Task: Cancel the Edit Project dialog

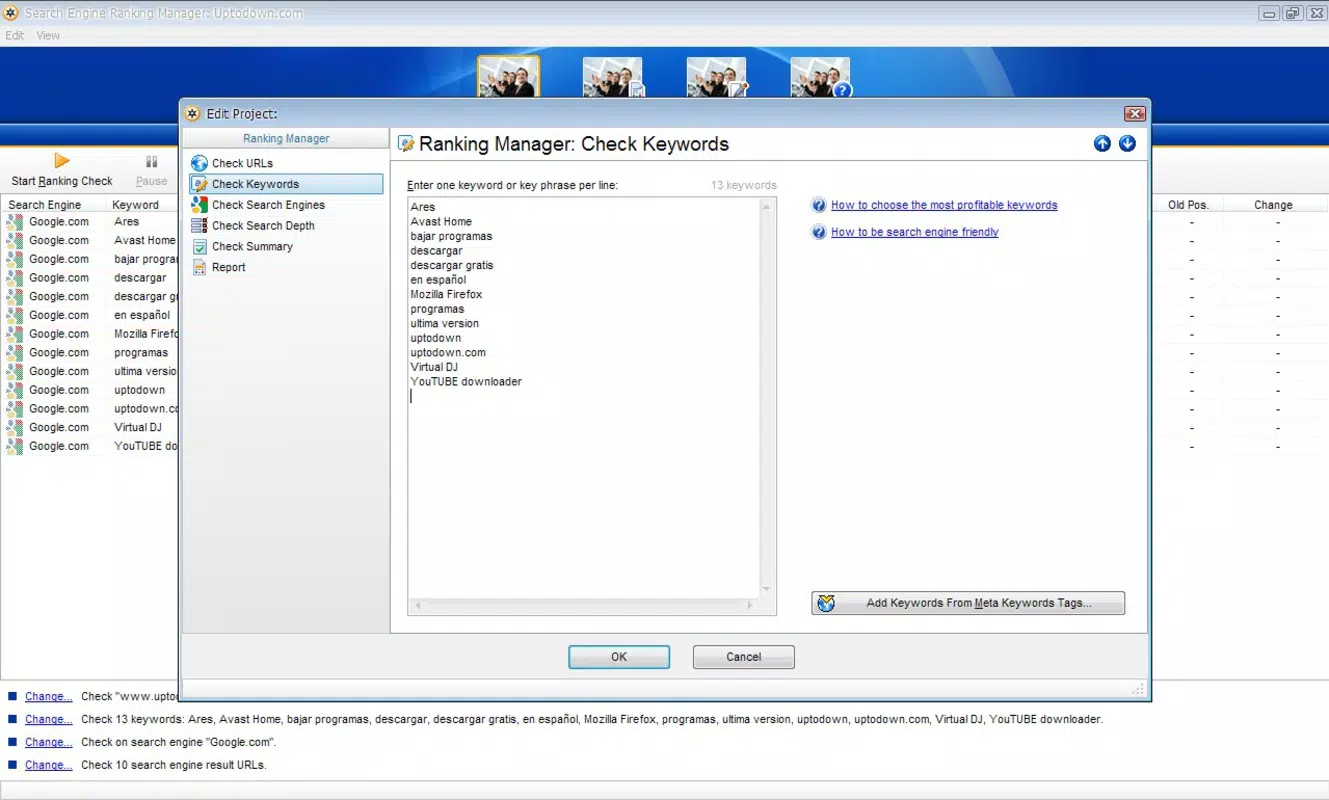Action: point(744,657)
